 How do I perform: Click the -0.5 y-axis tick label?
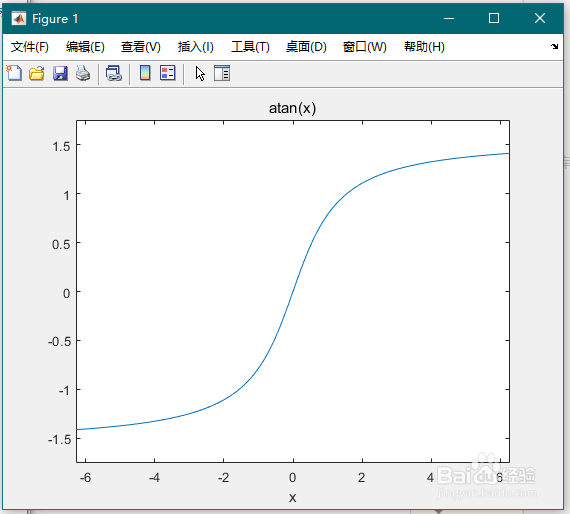point(59,342)
